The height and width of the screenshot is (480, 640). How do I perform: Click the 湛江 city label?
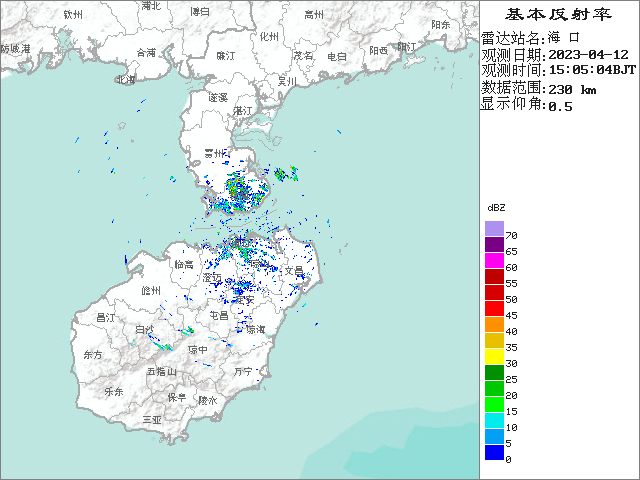[243, 111]
